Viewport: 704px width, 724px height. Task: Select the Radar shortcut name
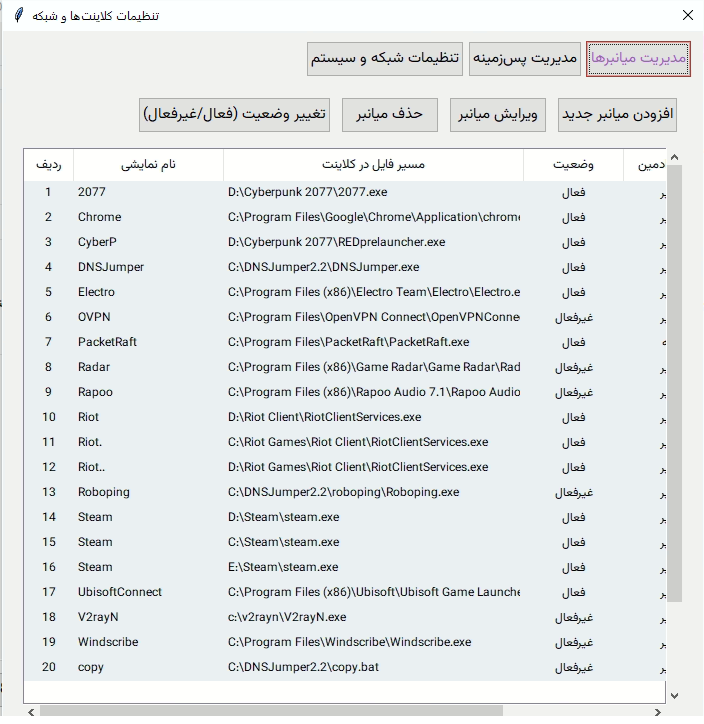(x=94, y=367)
